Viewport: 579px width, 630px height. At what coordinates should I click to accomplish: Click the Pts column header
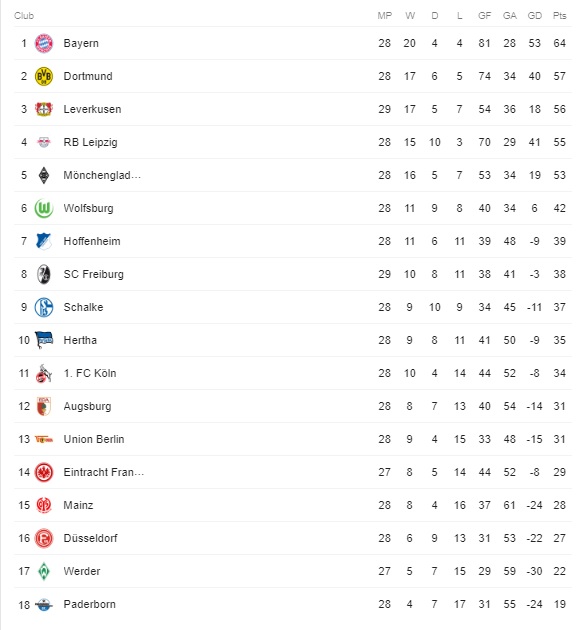coord(559,16)
